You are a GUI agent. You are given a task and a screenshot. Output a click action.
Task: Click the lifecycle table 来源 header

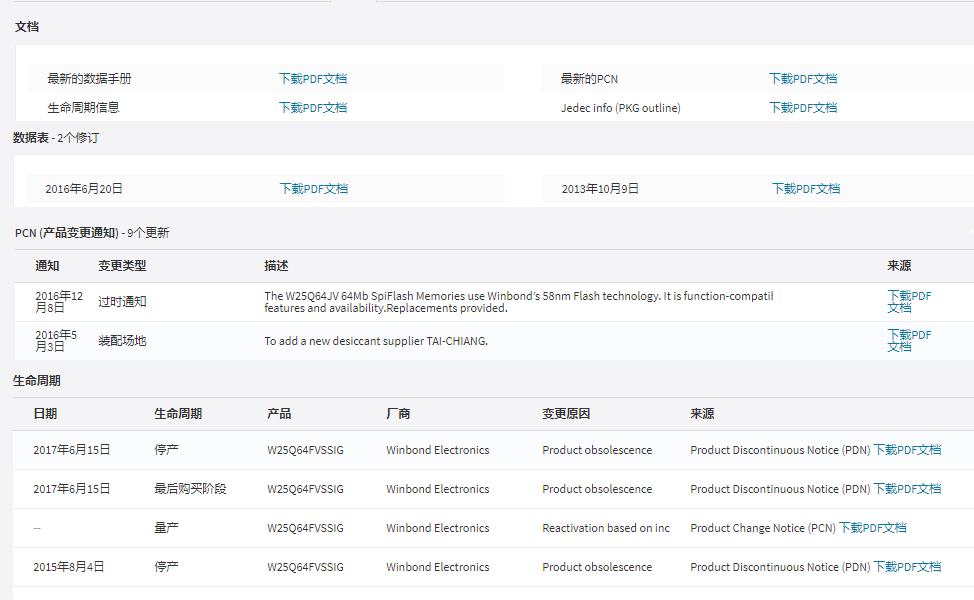pos(702,414)
